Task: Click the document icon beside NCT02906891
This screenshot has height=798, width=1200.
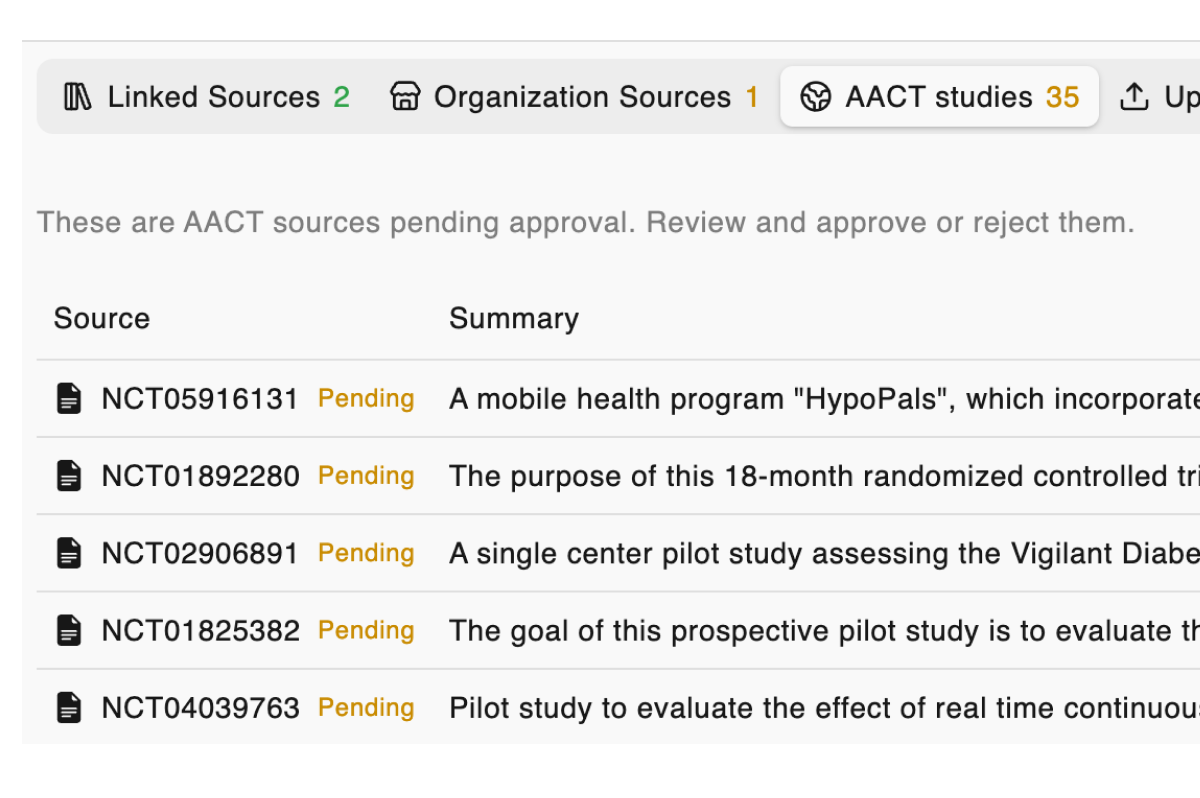Action: (x=69, y=553)
